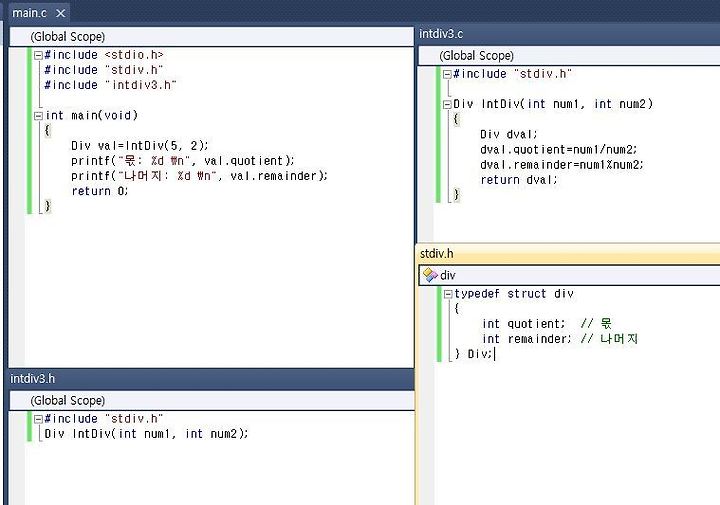Viewport: 720px width, 505px height.
Task: Activate the intdiv3.c pane title
Action: point(441,34)
